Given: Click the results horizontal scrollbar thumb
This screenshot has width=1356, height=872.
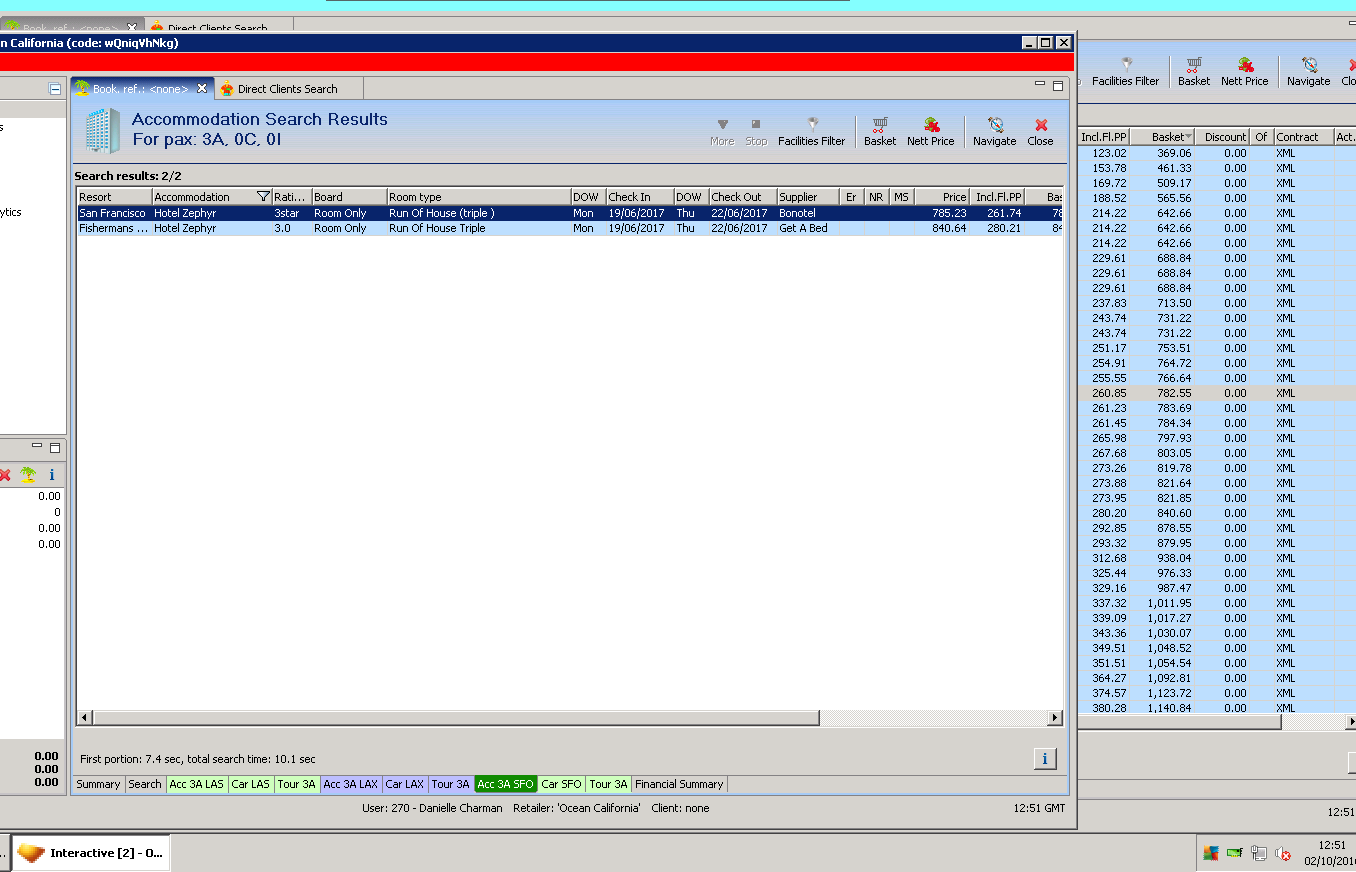Looking at the screenshot, I should pyautogui.click(x=455, y=718).
